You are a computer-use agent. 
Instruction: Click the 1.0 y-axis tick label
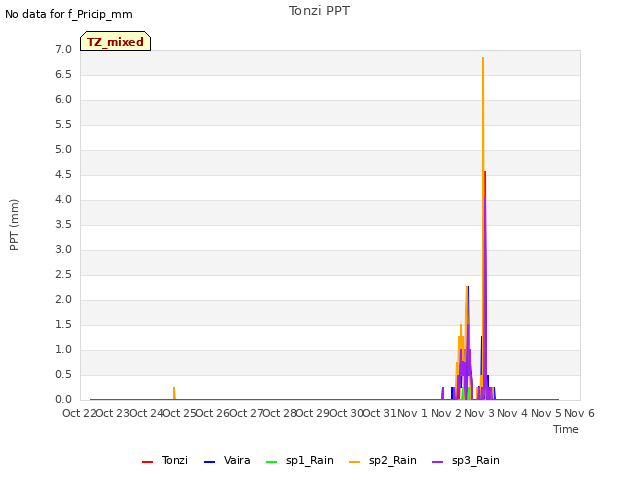click(63, 349)
